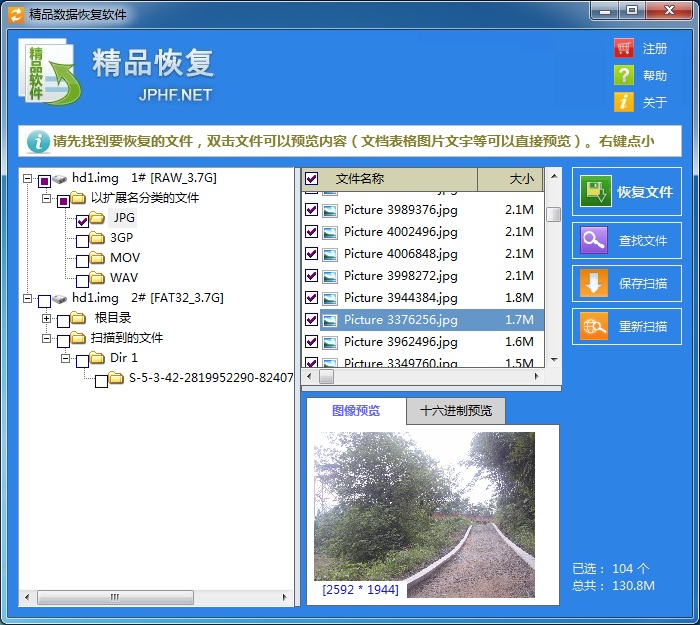Open the 帮助 link
This screenshot has height=625, width=700.
[655, 75]
